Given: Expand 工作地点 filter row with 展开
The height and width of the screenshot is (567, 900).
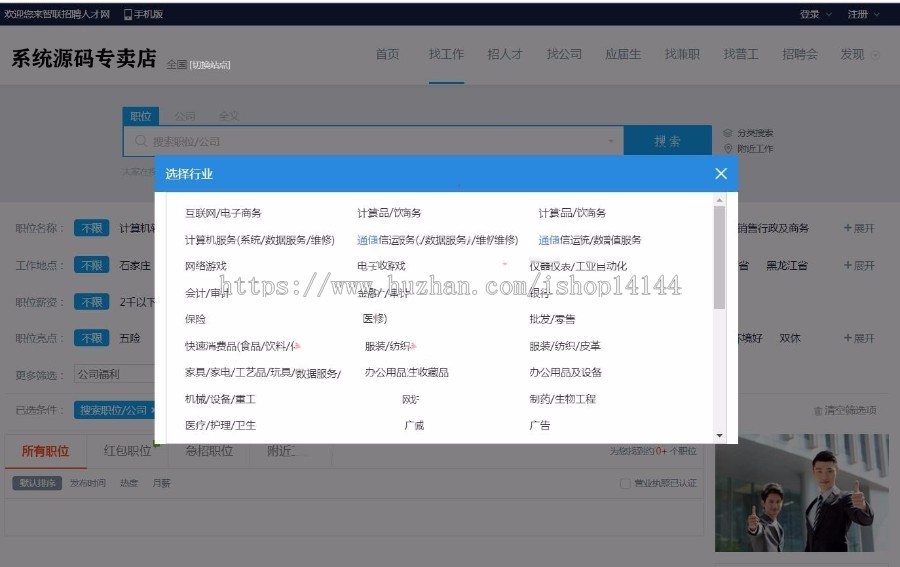Looking at the screenshot, I should (x=859, y=265).
